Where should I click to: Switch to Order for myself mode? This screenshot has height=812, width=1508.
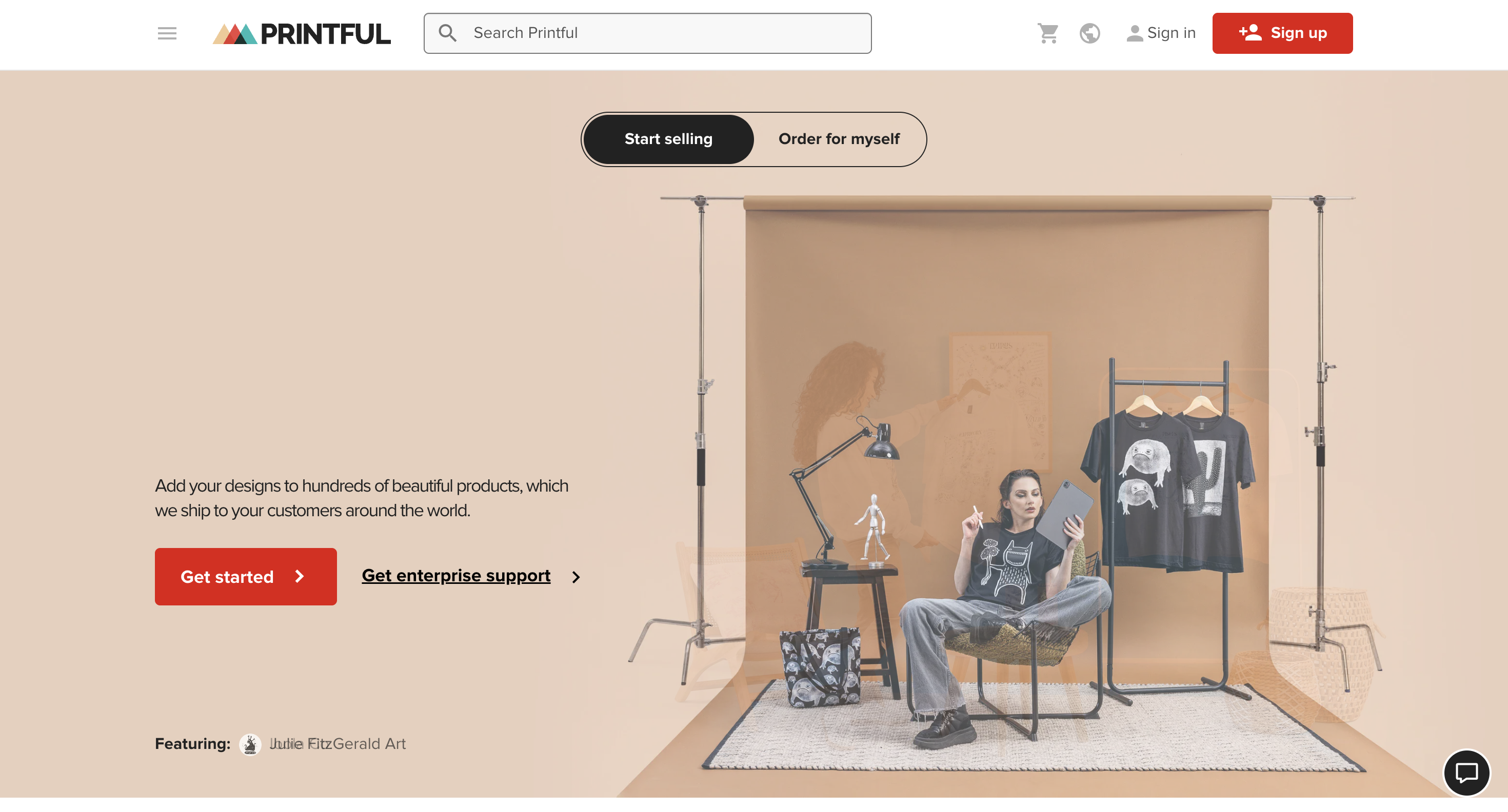tap(839, 139)
